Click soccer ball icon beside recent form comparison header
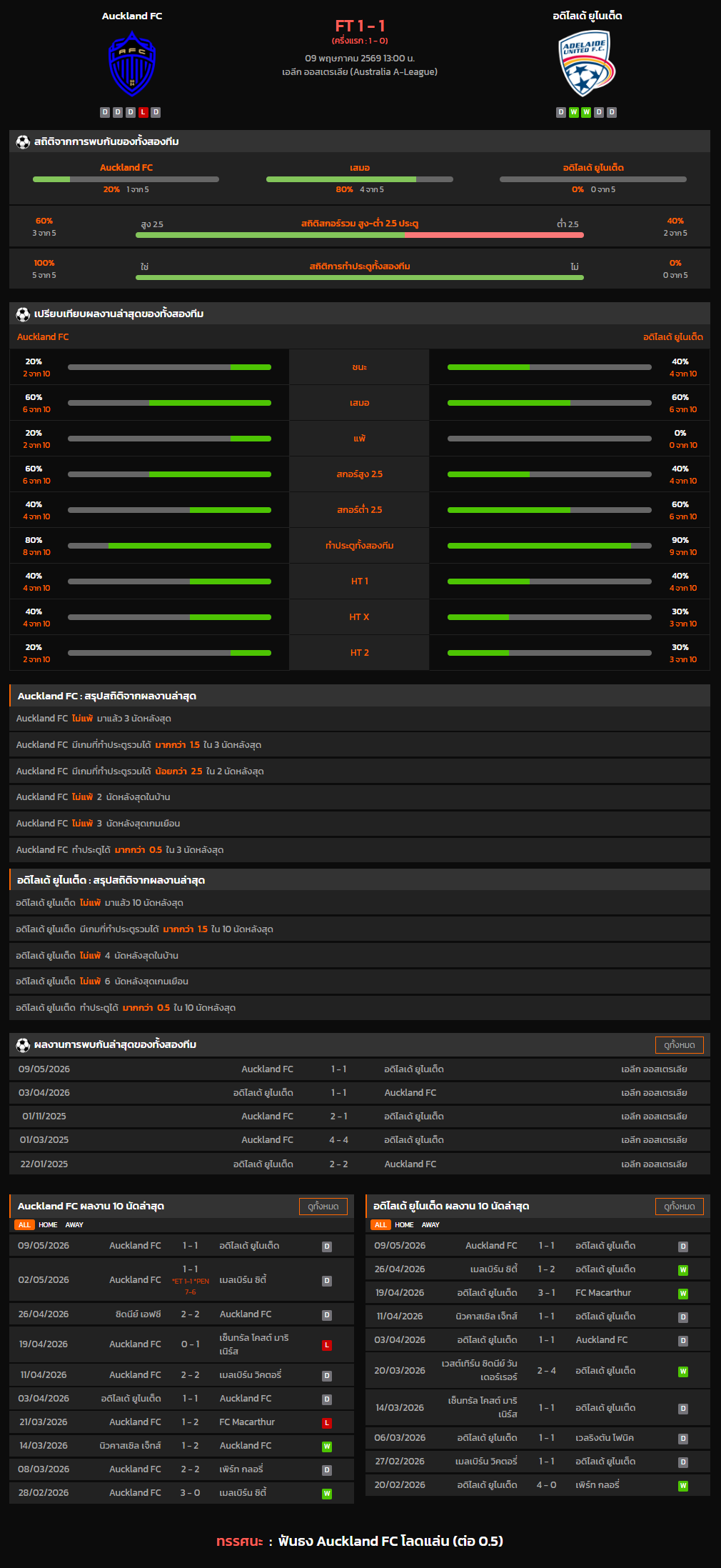The height and width of the screenshot is (1568, 721). (23, 314)
